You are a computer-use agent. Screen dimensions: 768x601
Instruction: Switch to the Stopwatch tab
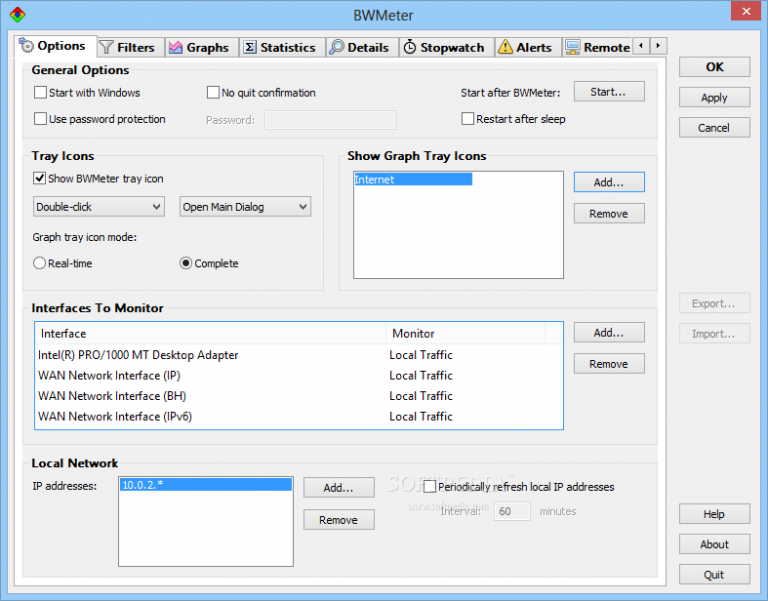coord(447,48)
